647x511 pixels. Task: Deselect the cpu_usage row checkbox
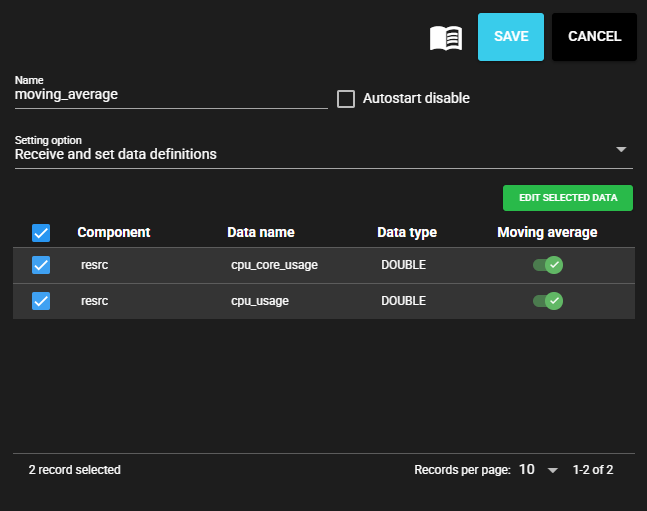pyautogui.click(x=41, y=301)
